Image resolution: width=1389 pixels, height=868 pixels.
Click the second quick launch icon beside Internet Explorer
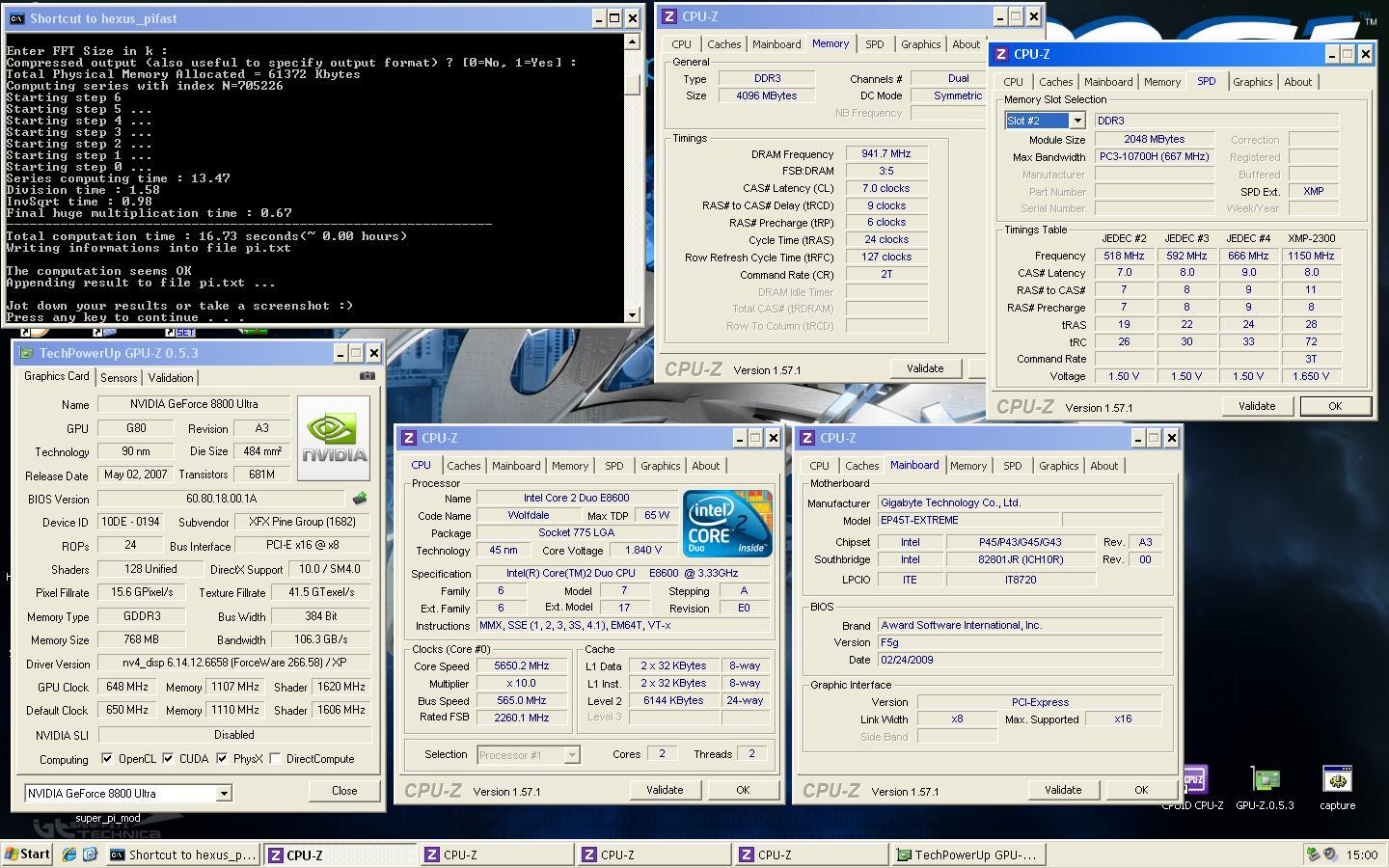point(90,854)
